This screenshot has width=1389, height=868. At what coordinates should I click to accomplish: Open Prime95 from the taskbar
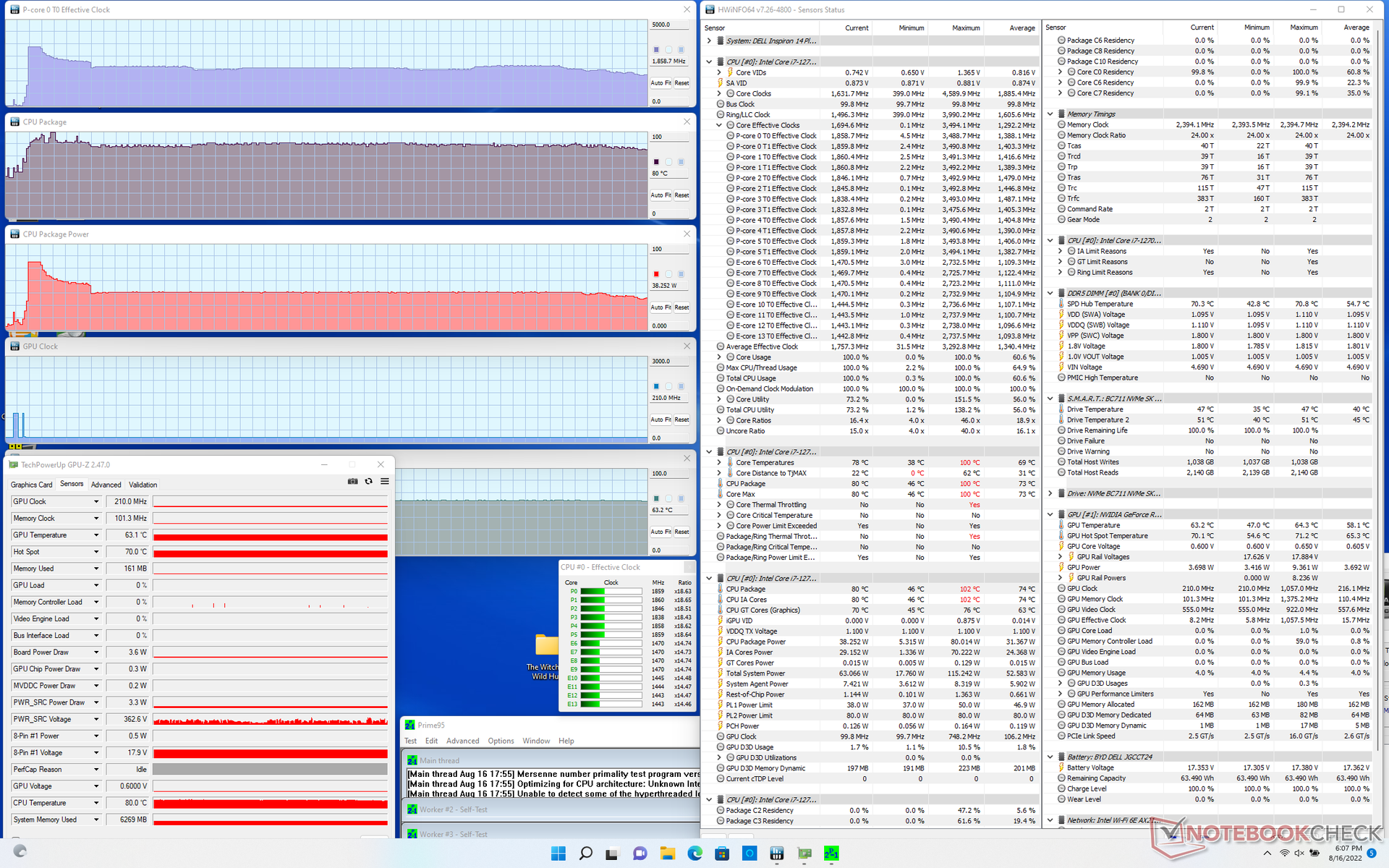[x=831, y=854]
